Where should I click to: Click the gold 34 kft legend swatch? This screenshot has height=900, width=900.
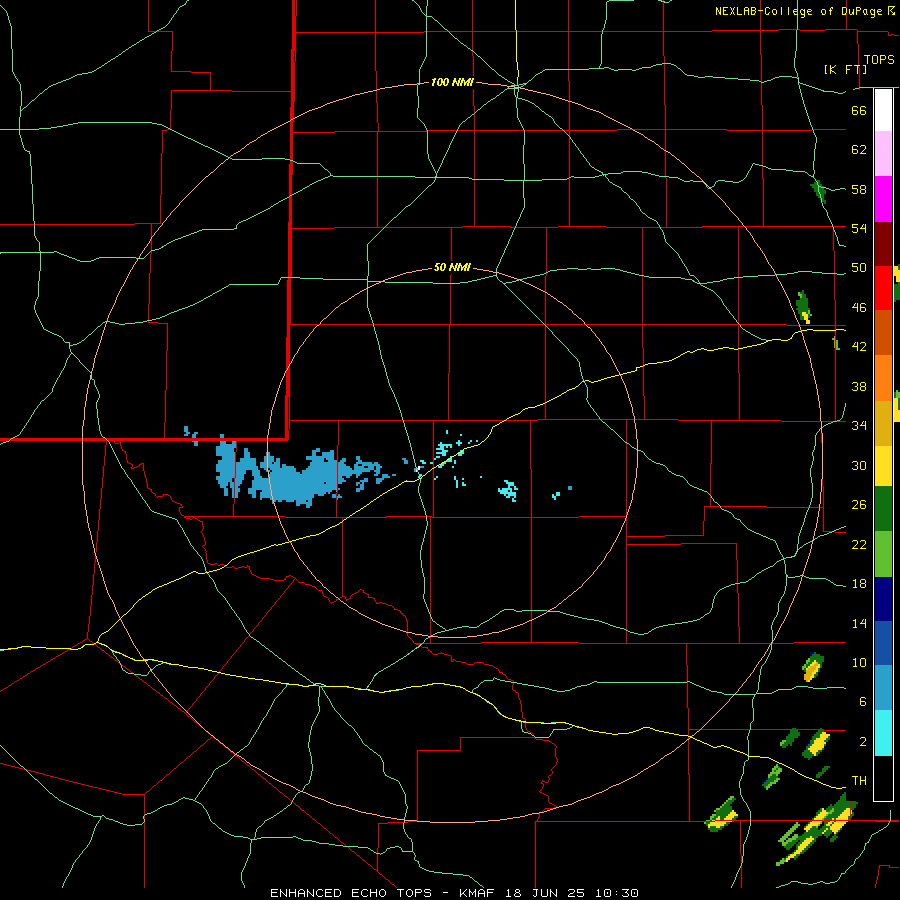tap(883, 423)
